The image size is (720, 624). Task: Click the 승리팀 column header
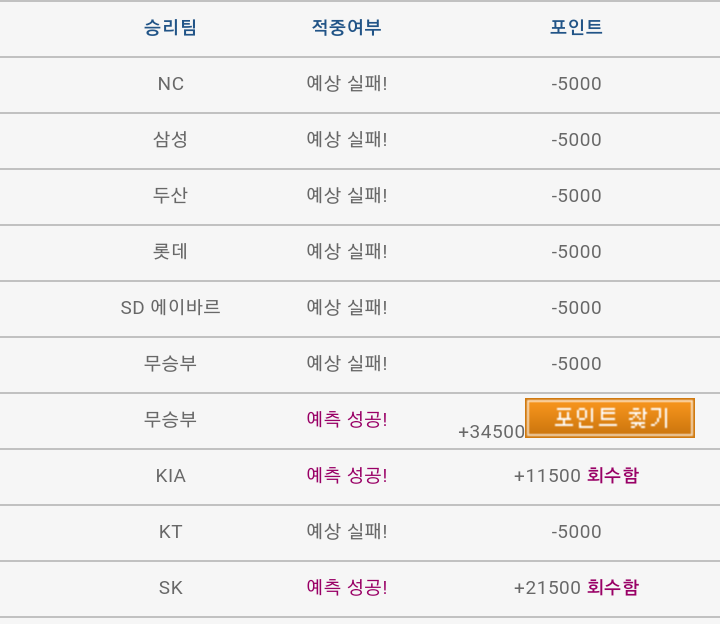pos(170,28)
